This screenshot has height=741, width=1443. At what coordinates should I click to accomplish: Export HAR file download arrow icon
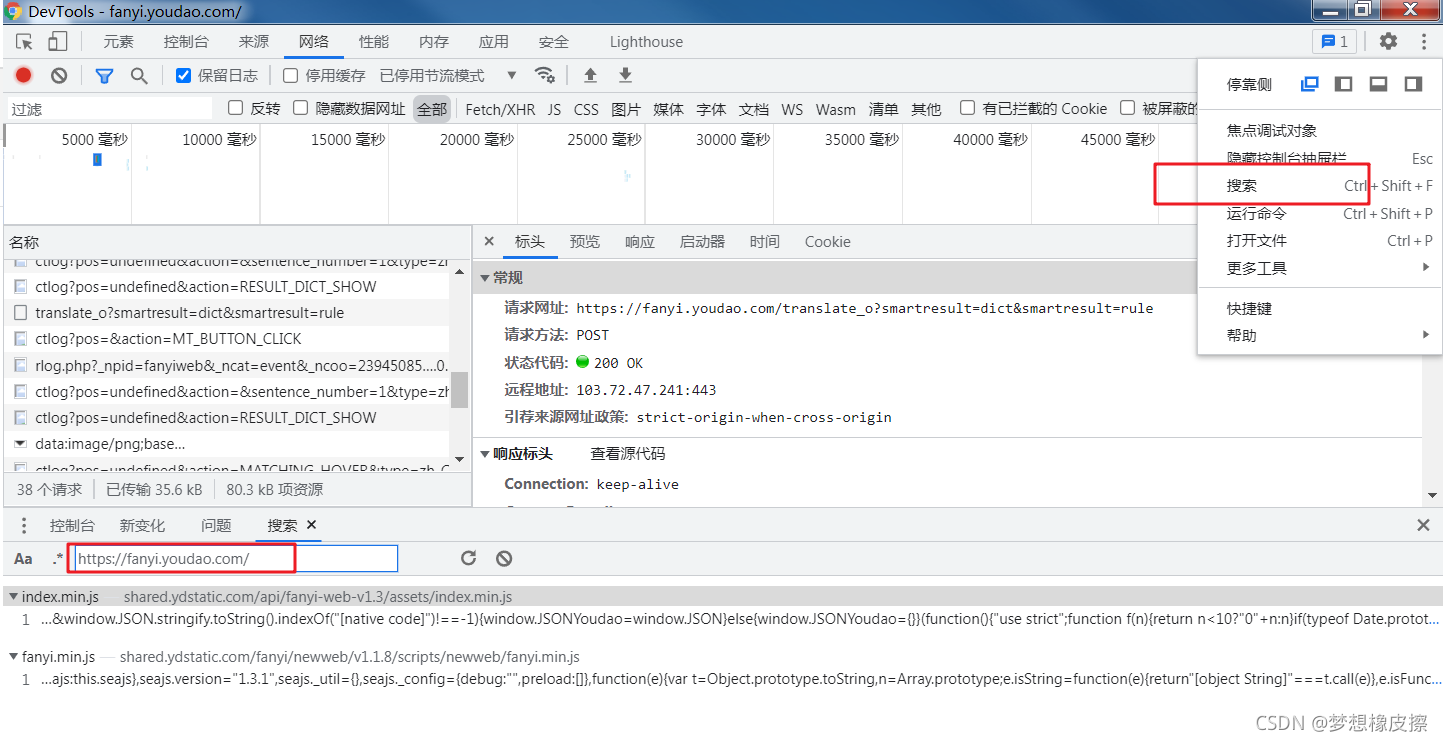(x=625, y=75)
